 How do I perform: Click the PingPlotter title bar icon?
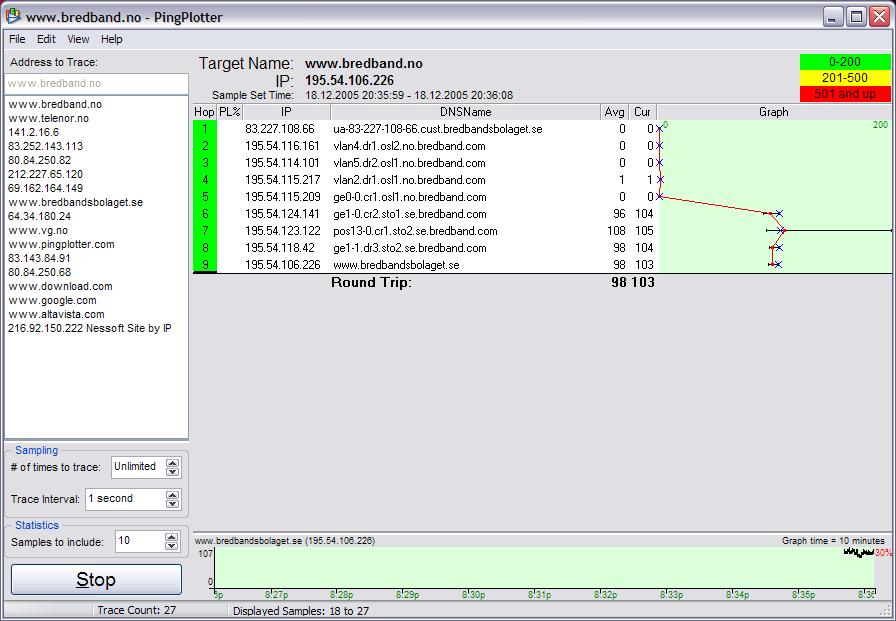(13, 17)
